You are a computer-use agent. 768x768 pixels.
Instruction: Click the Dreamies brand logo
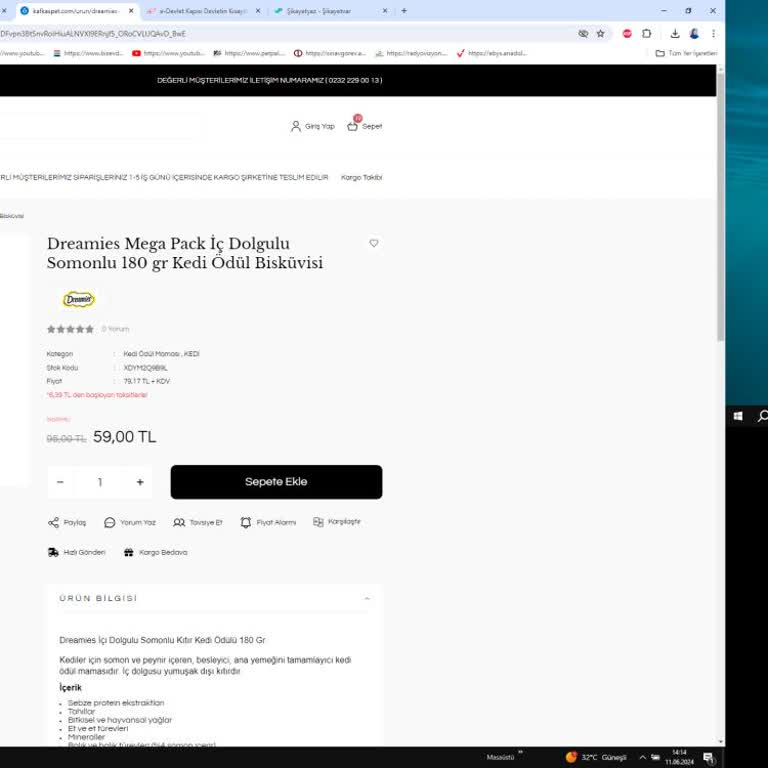tap(78, 299)
